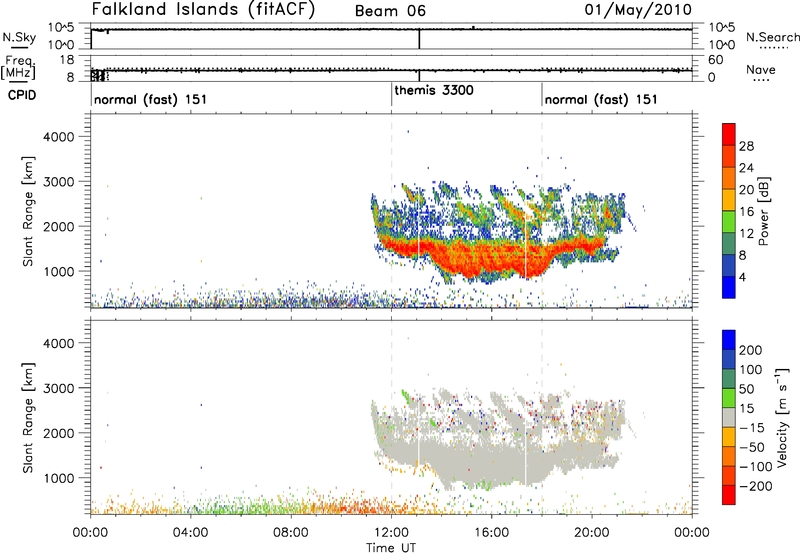This screenshot has height=554, width=800.
Task: Click the '2000' tick in power panel
Action: (58, 226)
